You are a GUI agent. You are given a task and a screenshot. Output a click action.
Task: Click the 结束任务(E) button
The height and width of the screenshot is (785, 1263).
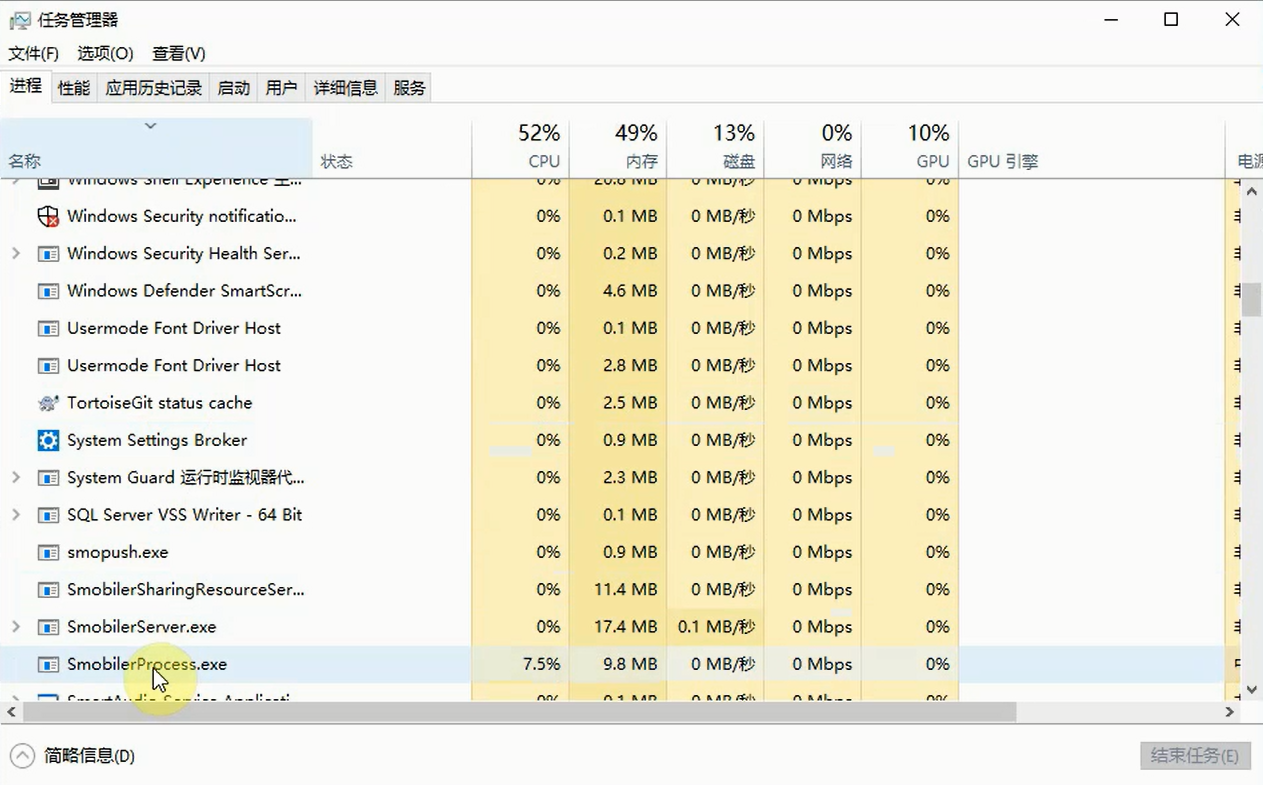1195,755
